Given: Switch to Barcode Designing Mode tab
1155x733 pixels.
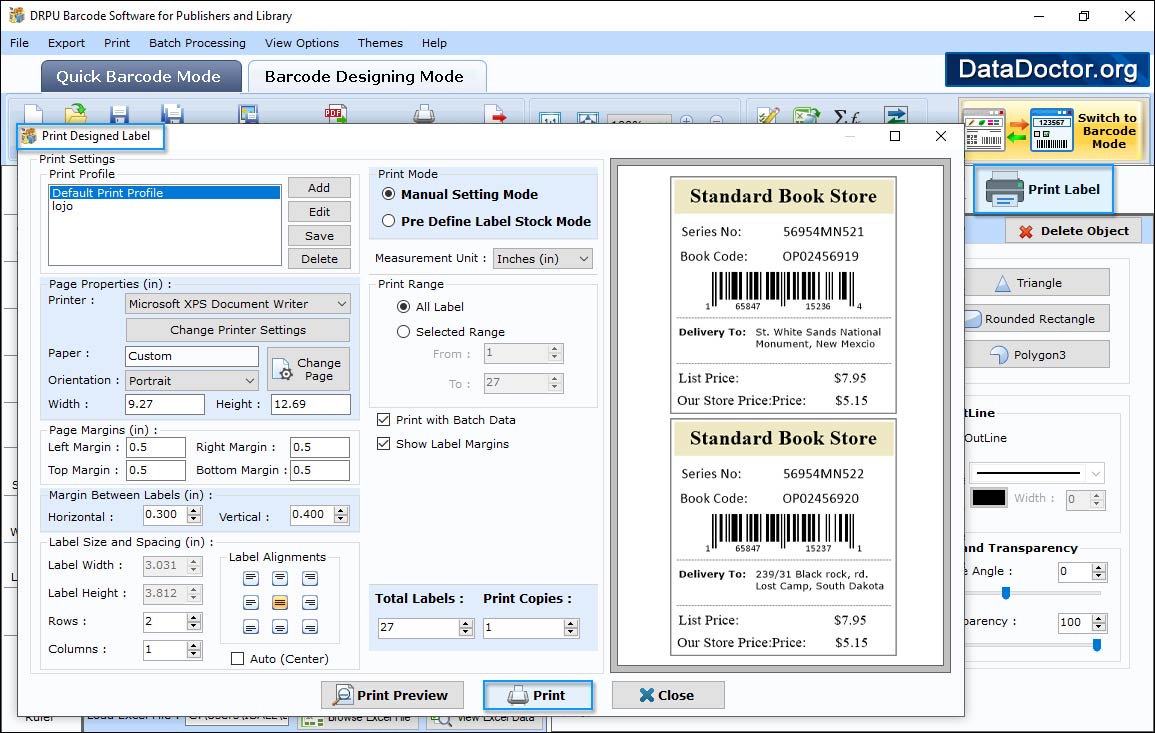Looking at the screenshot, I should [x=366, y=77].
